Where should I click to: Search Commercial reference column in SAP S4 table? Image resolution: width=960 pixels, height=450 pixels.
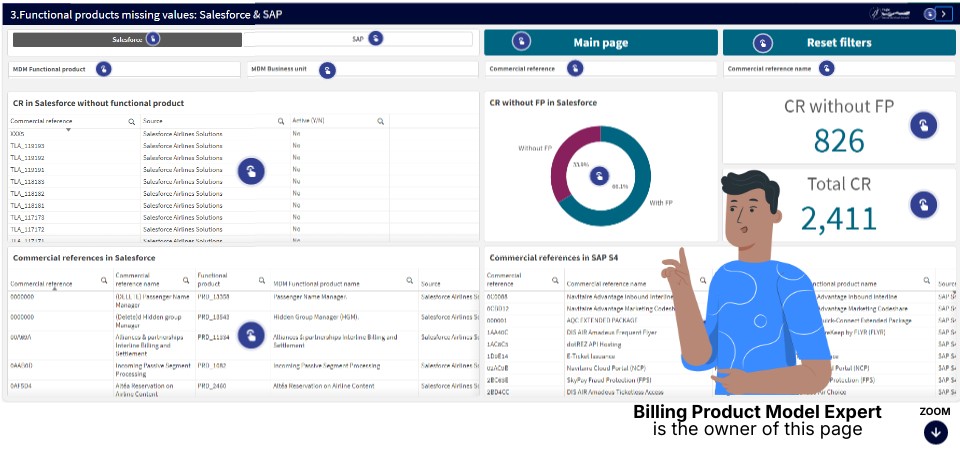click(x=555, y=280)
